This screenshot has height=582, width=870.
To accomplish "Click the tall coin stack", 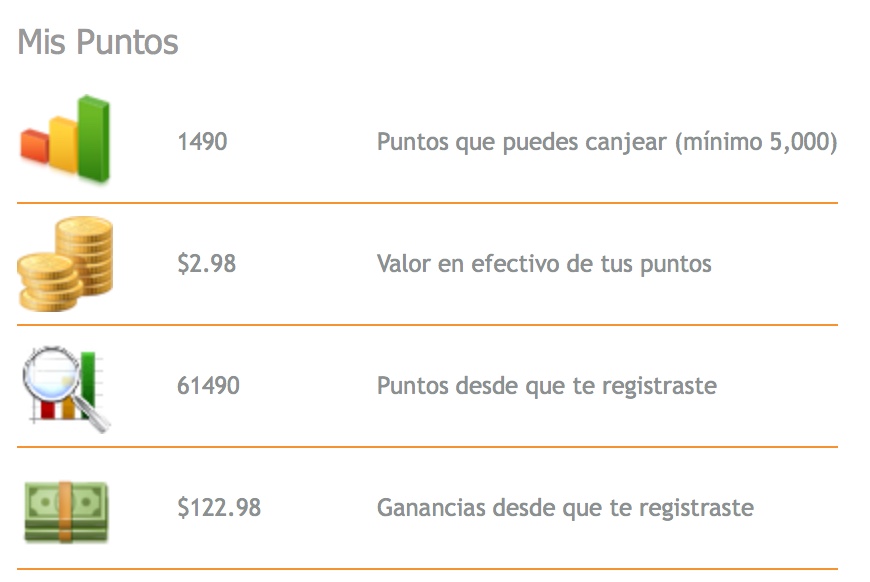I will click(x=86, y=255).
